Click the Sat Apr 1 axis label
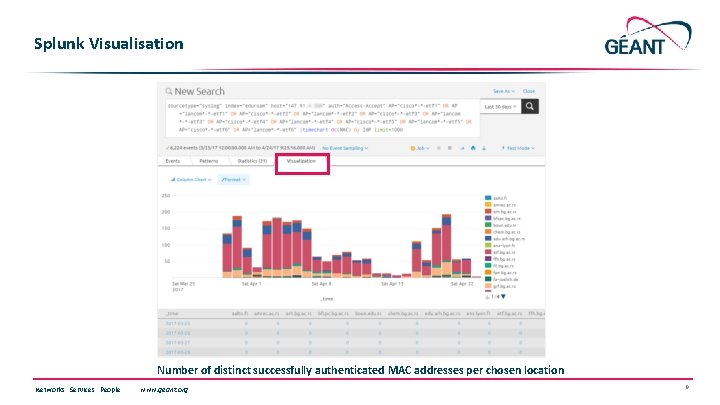The image size is (720, 405). pos(252,284)
